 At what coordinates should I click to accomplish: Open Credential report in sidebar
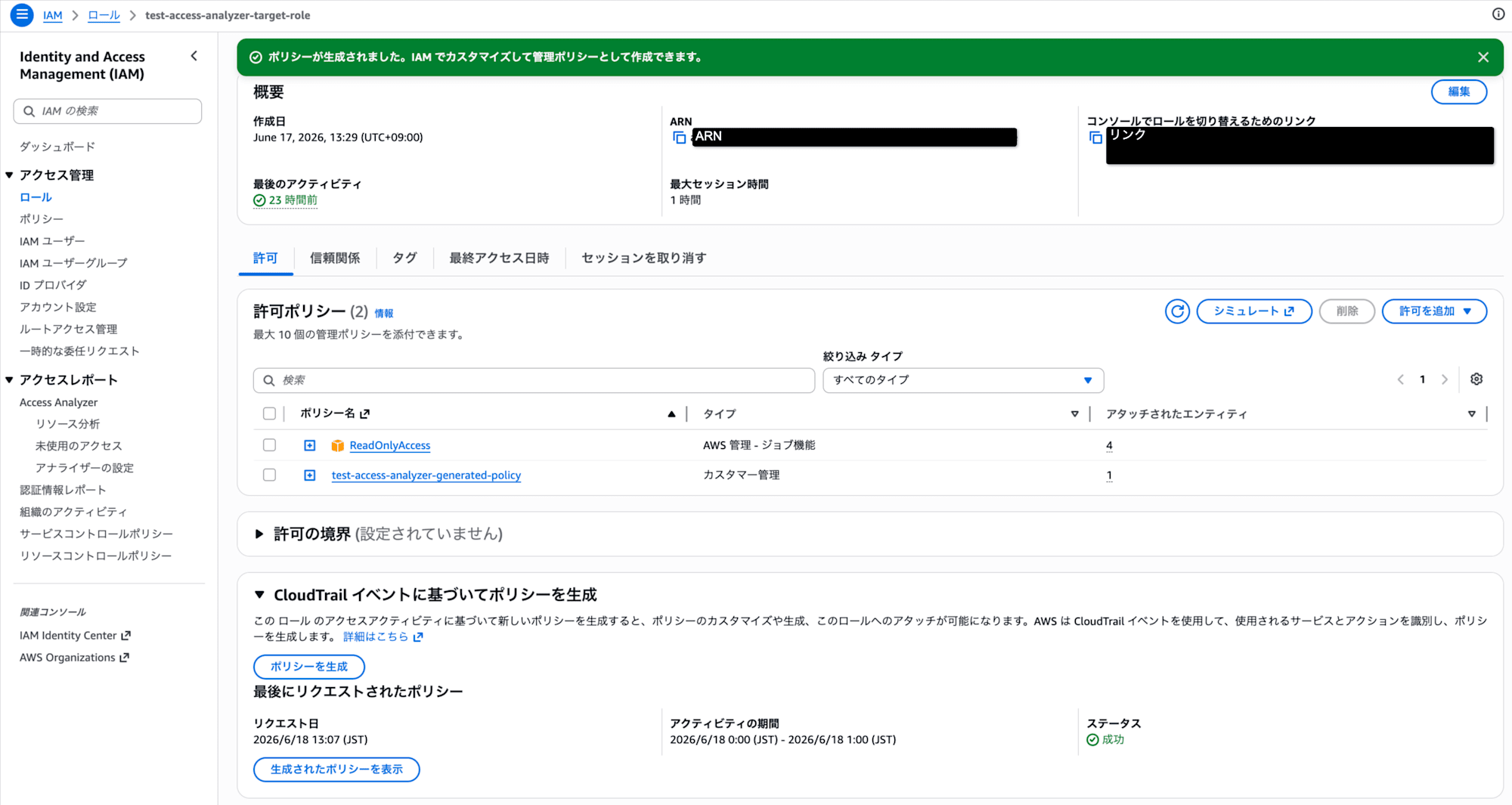click(63, 490)
